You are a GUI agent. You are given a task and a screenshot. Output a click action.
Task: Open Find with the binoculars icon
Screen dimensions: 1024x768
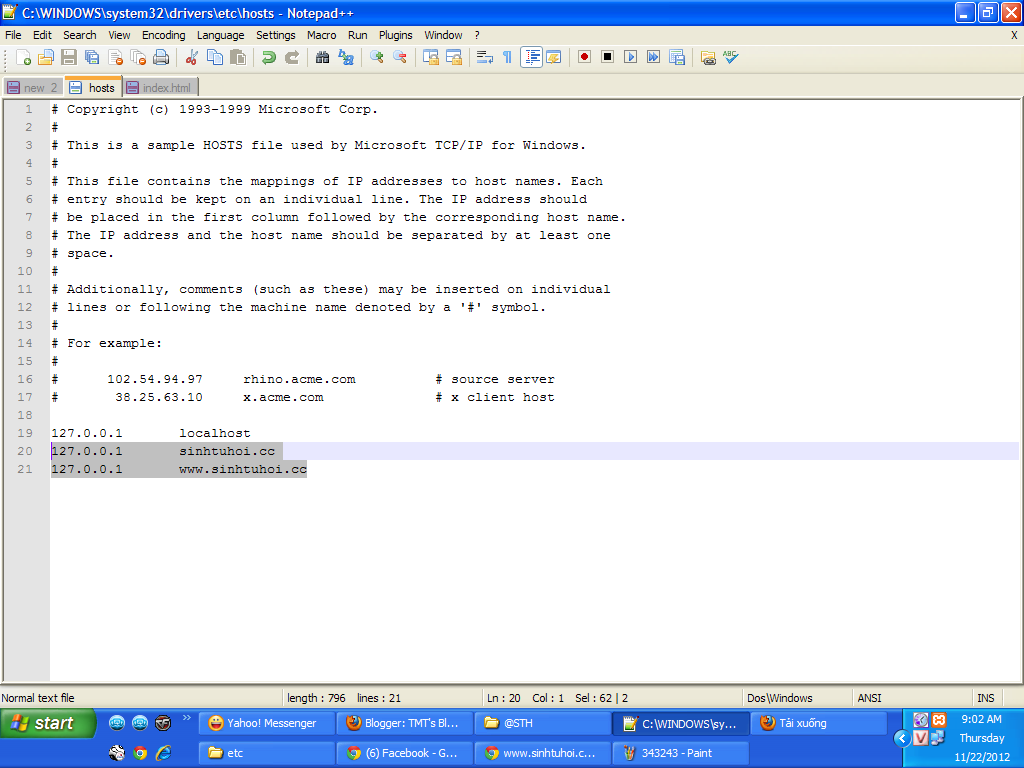323,57
